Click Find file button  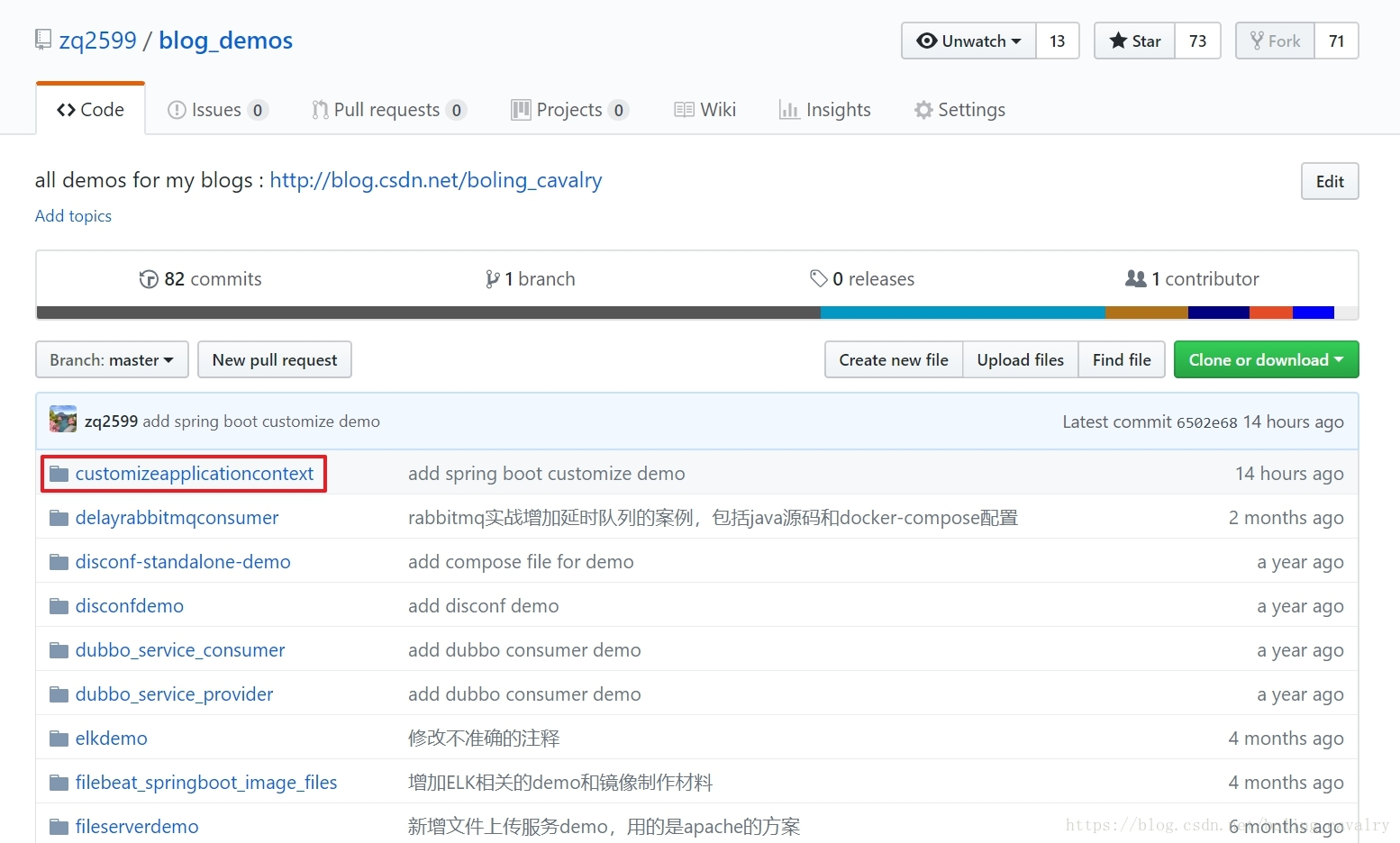click(1122, 359)
